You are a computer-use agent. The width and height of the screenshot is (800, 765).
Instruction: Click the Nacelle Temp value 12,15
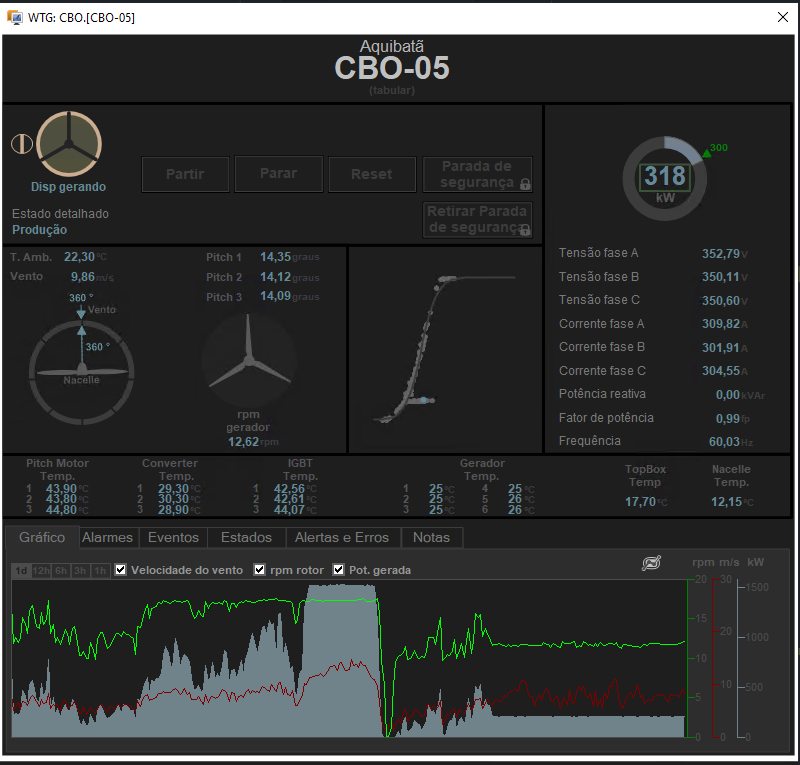pos(727,502)
